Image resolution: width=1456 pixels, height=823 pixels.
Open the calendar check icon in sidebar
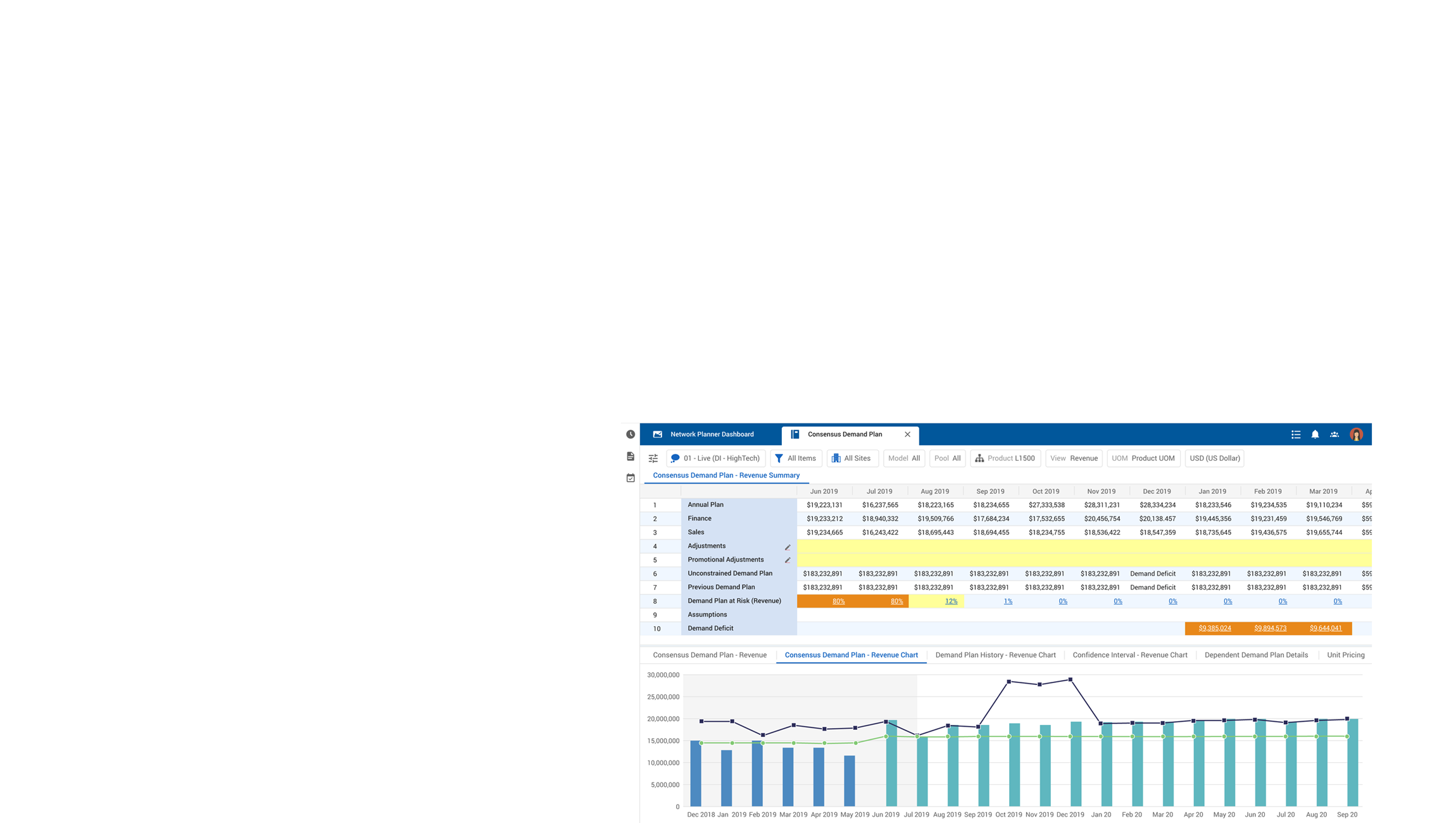pyautogui.click(x=631, y=478)
